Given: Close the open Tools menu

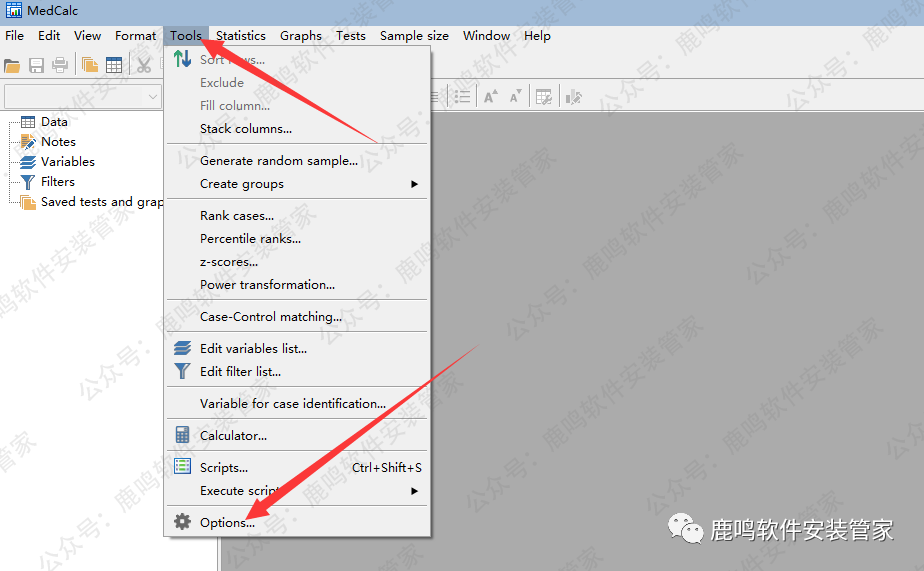Looking at the screenshot, I should [186, 36].
